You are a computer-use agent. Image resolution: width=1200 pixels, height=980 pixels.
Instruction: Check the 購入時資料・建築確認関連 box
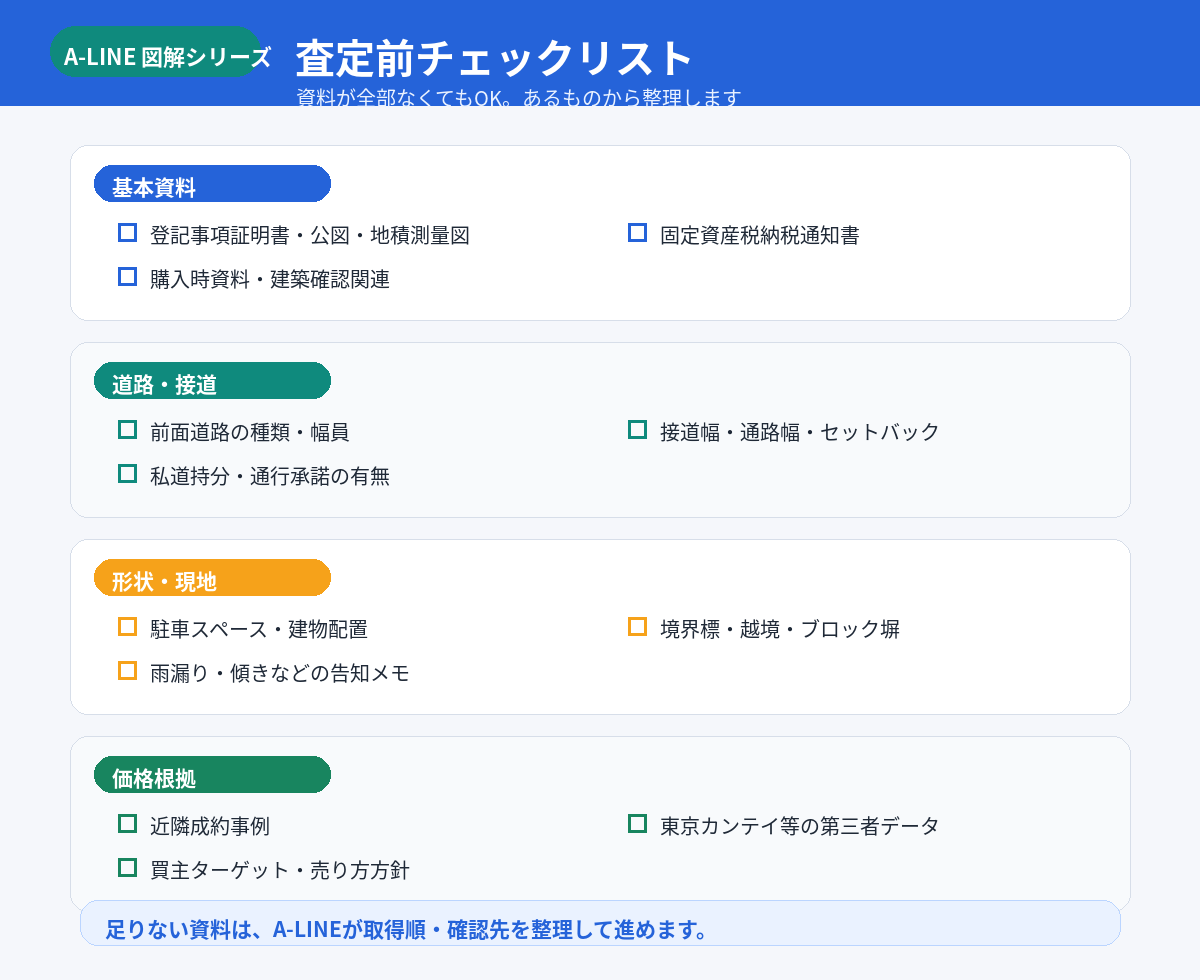click(x=127, y=276)
